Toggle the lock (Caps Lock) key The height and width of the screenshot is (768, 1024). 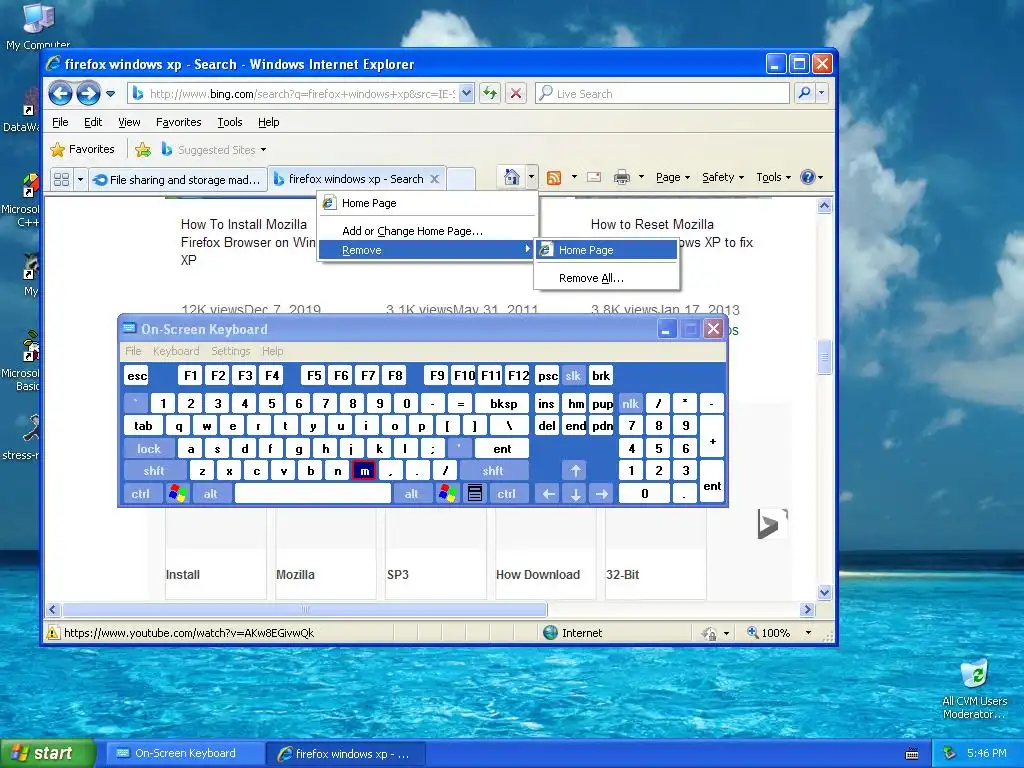click(149, 449)
